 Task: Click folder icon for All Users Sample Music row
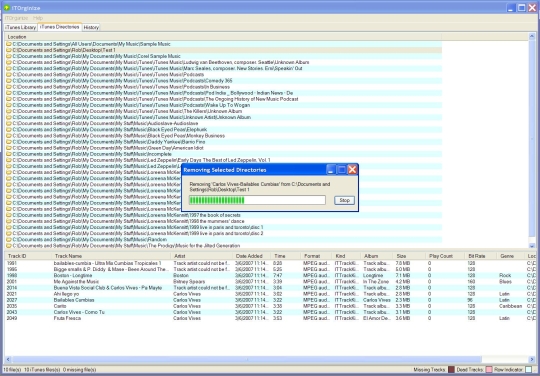click(x=9, y=44)
